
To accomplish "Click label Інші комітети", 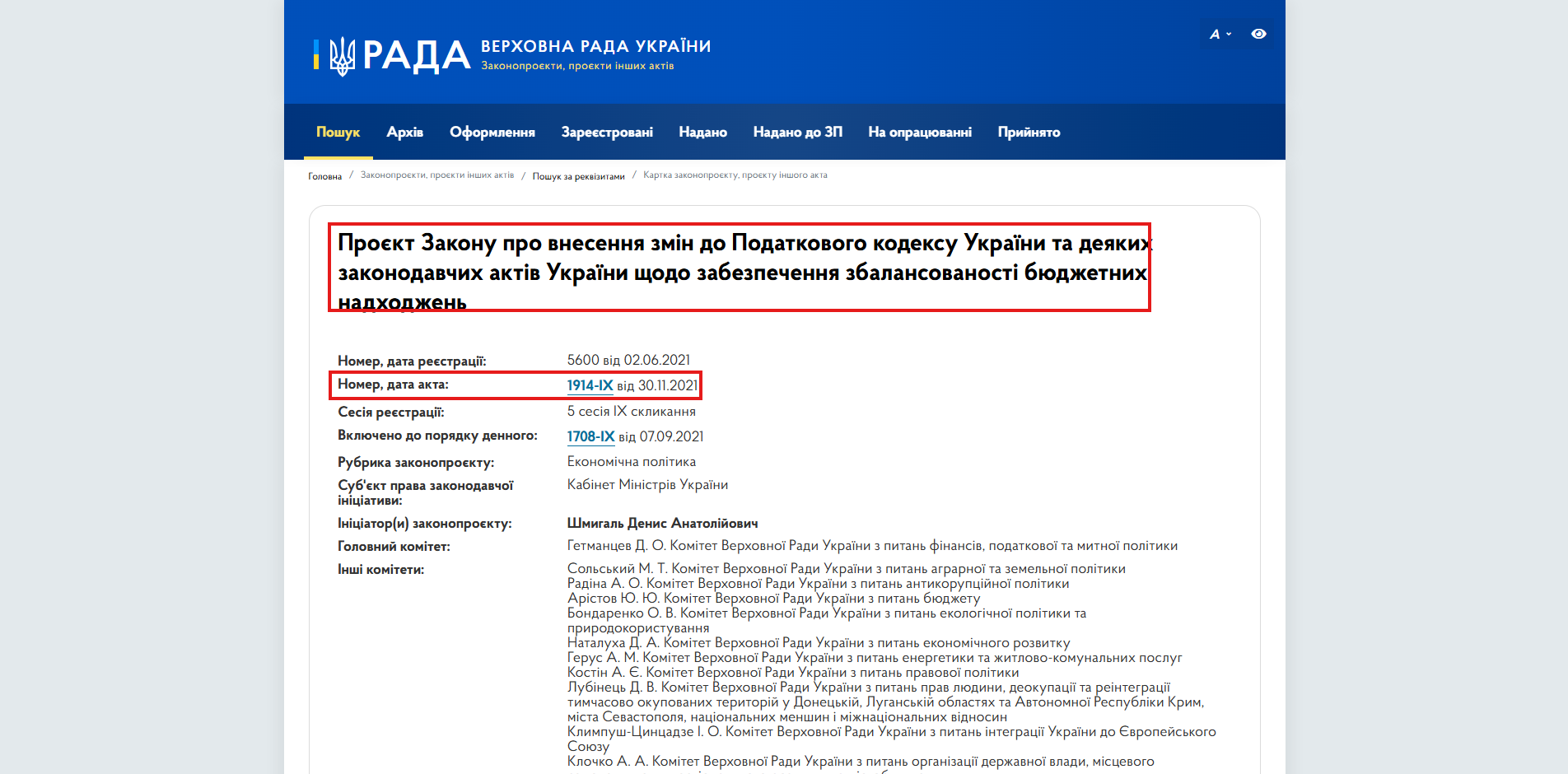I will [x=380, y=569].
